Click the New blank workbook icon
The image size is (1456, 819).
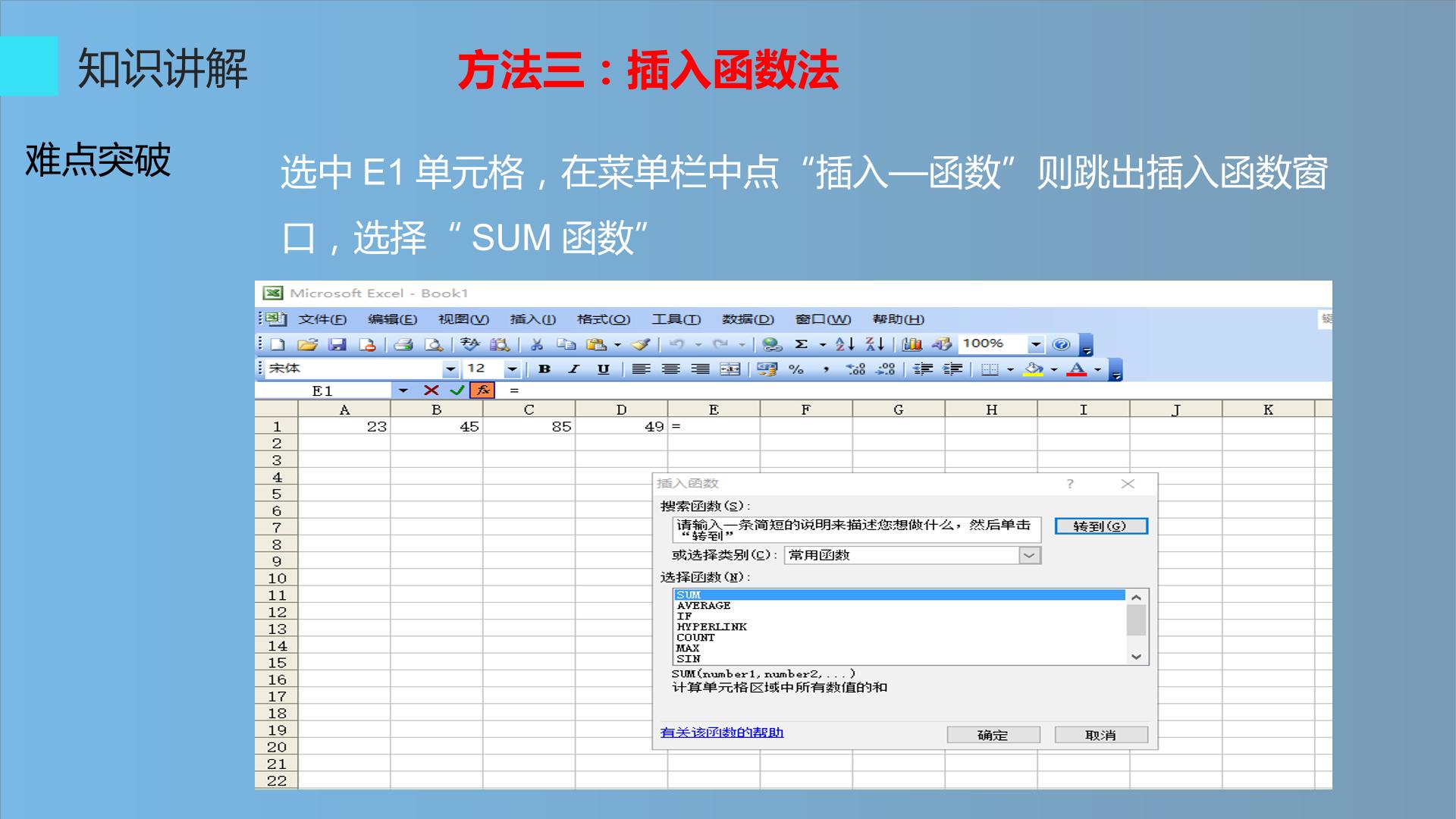278,345
